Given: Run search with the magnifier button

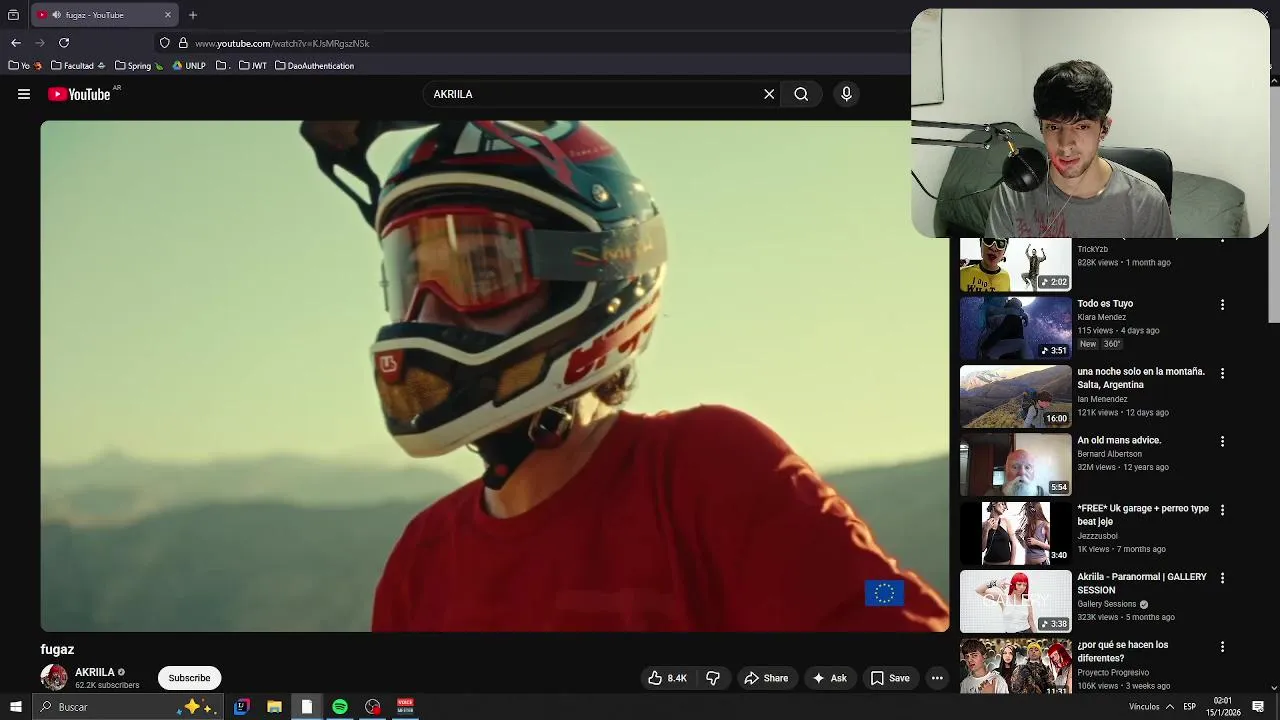Looking at the screenshot, I should click(801, 94).
